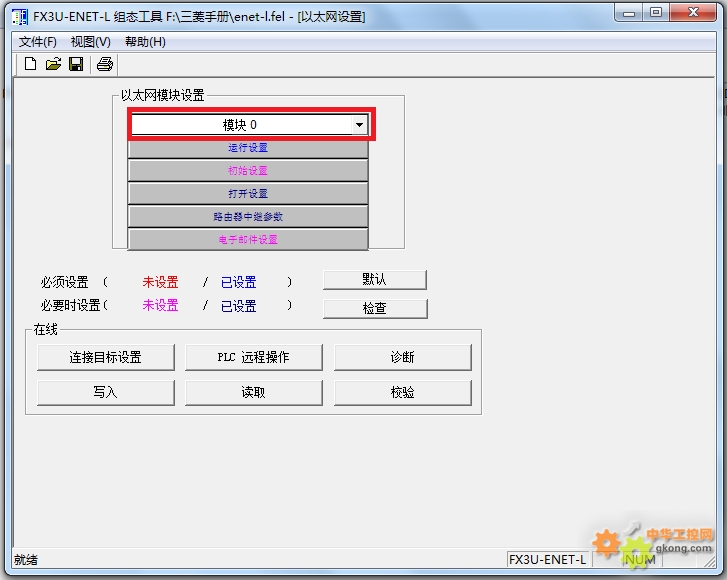The height and width of the screenshot is (580, 727).
Task: Print using the printer toolbar icon
Action: (105, 64)
